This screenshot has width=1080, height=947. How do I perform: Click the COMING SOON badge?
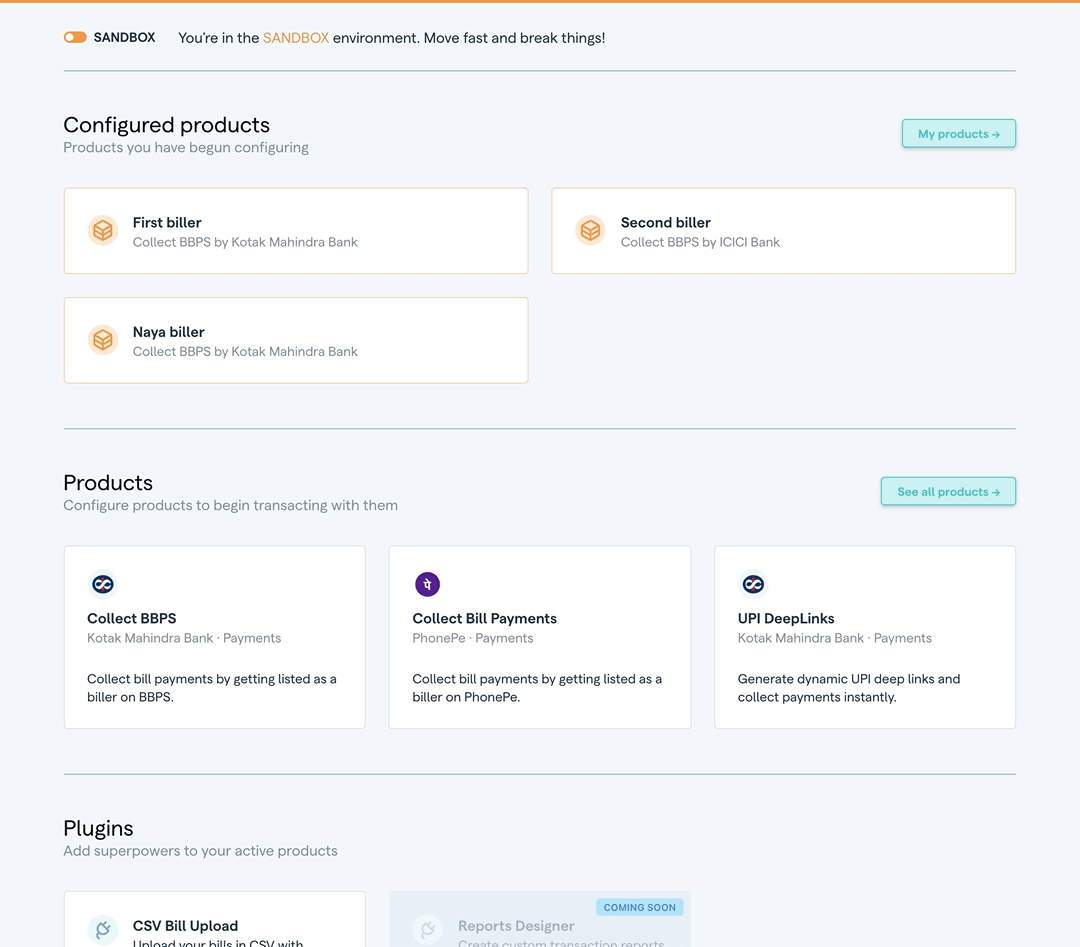(640, 907)
